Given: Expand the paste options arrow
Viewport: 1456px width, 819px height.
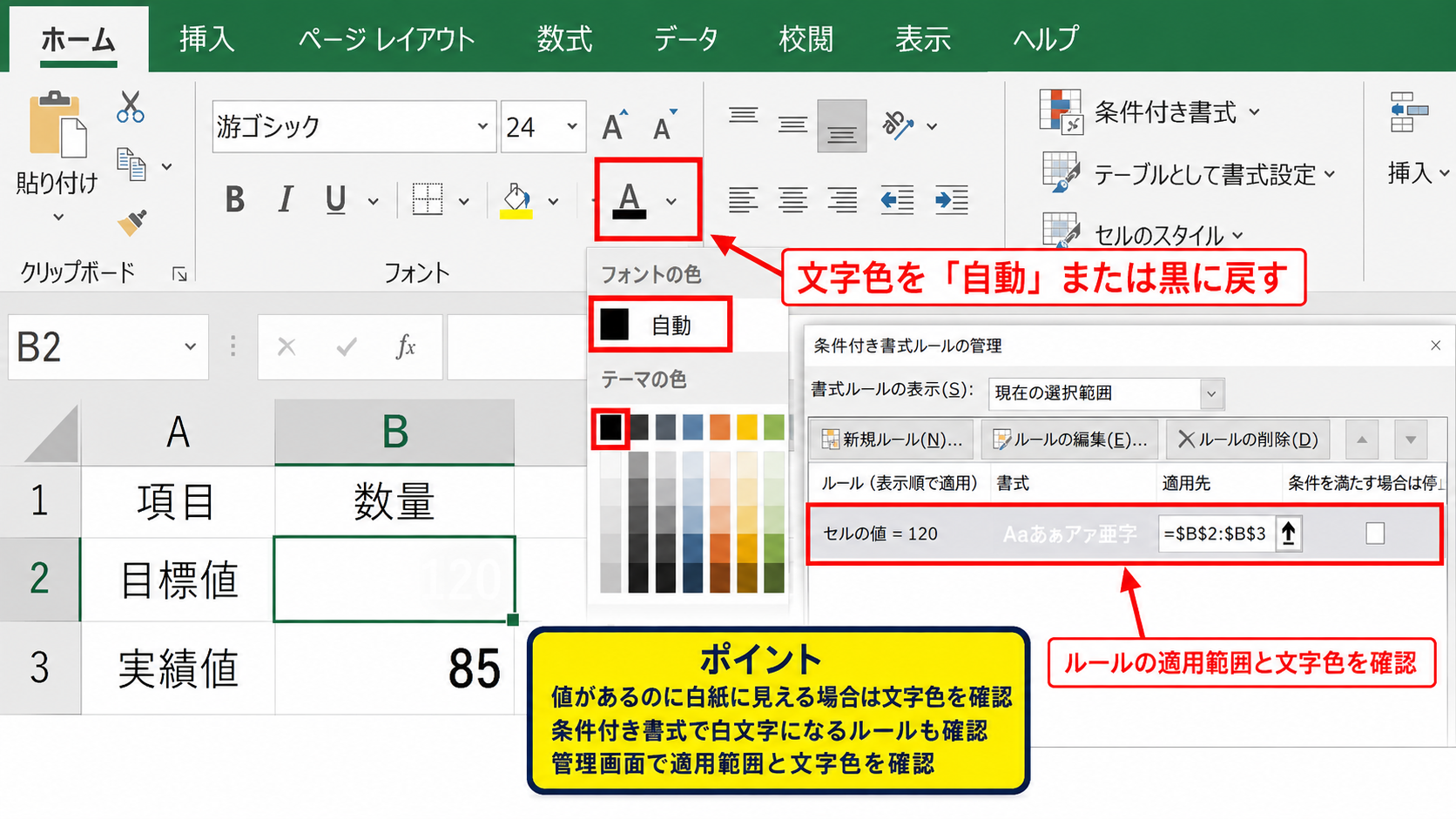Looking at the screenshot, I should click(58, 218).
